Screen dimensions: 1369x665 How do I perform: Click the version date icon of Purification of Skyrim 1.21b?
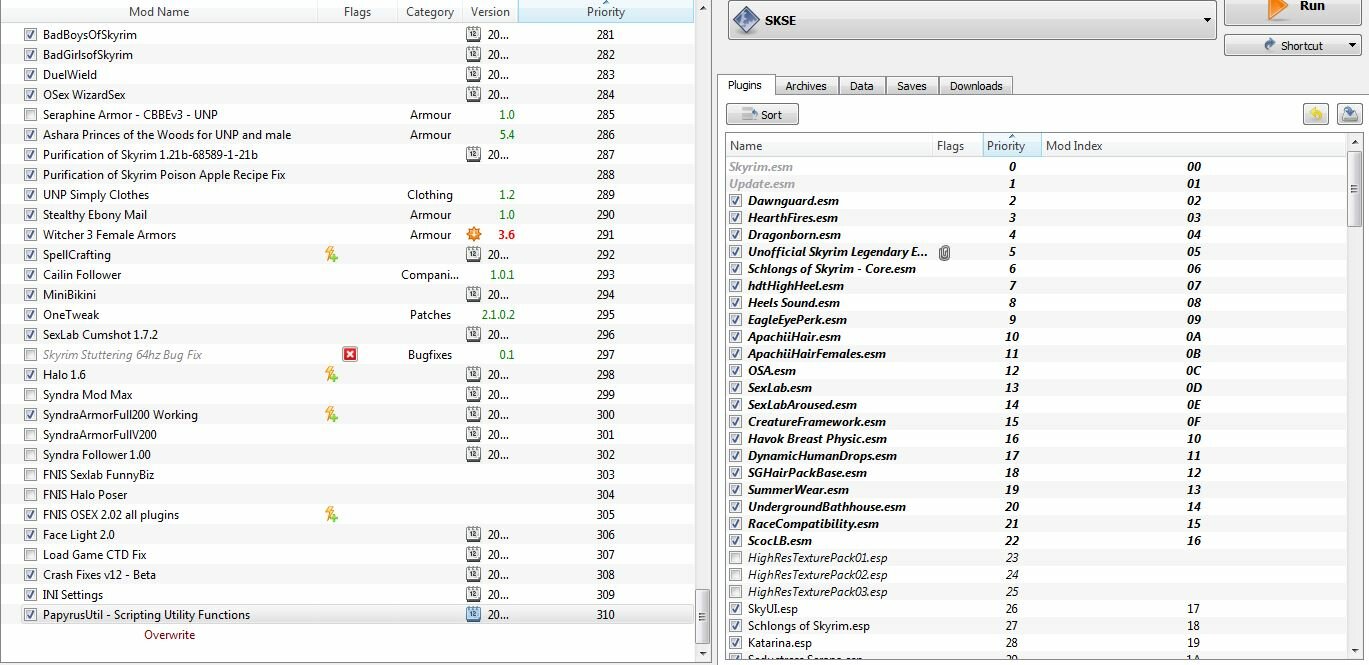pyautogui.click(x=473, y=154)
